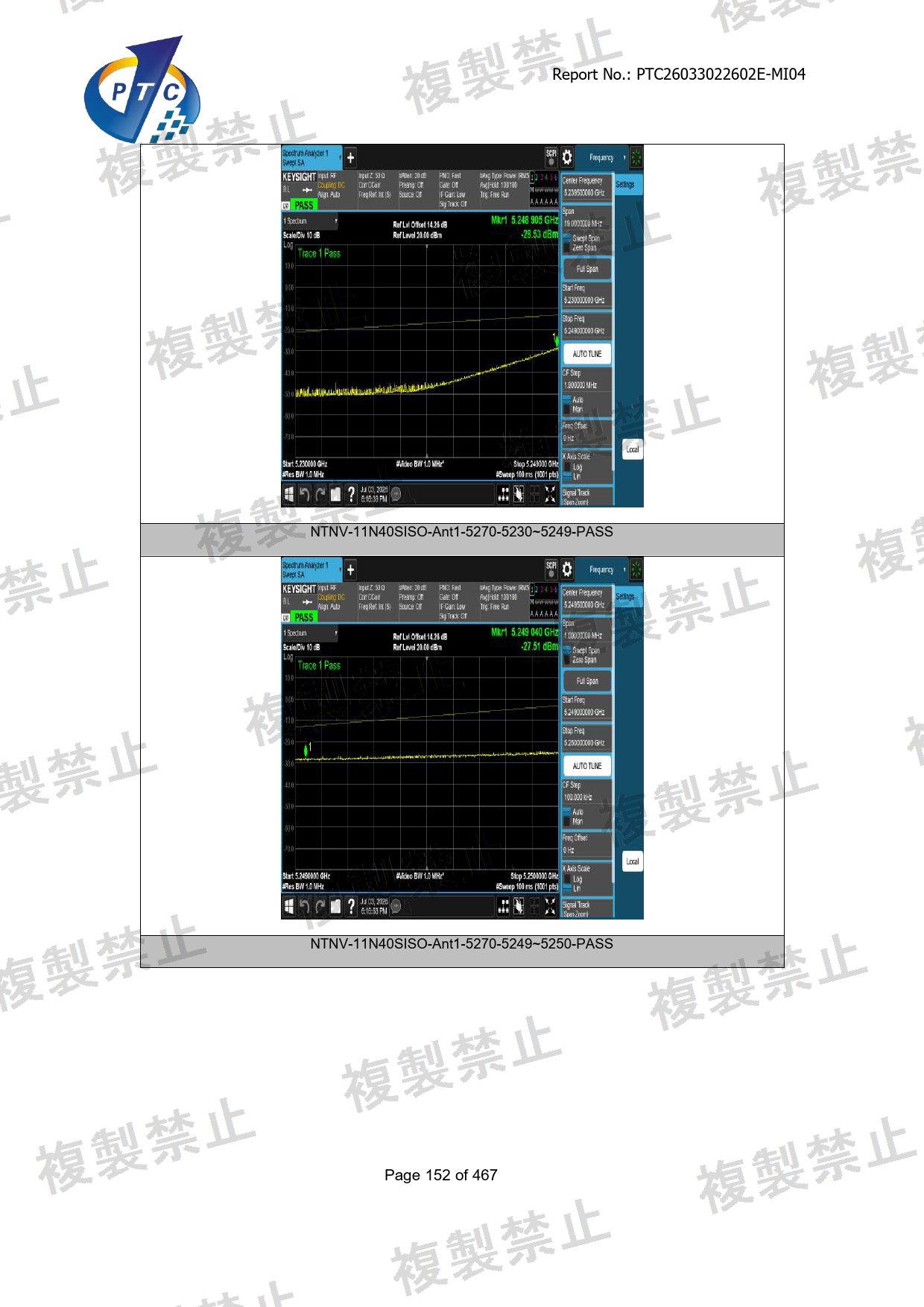Select Swept Span in the 19 MHz span capture

click(x=581, y=238)
